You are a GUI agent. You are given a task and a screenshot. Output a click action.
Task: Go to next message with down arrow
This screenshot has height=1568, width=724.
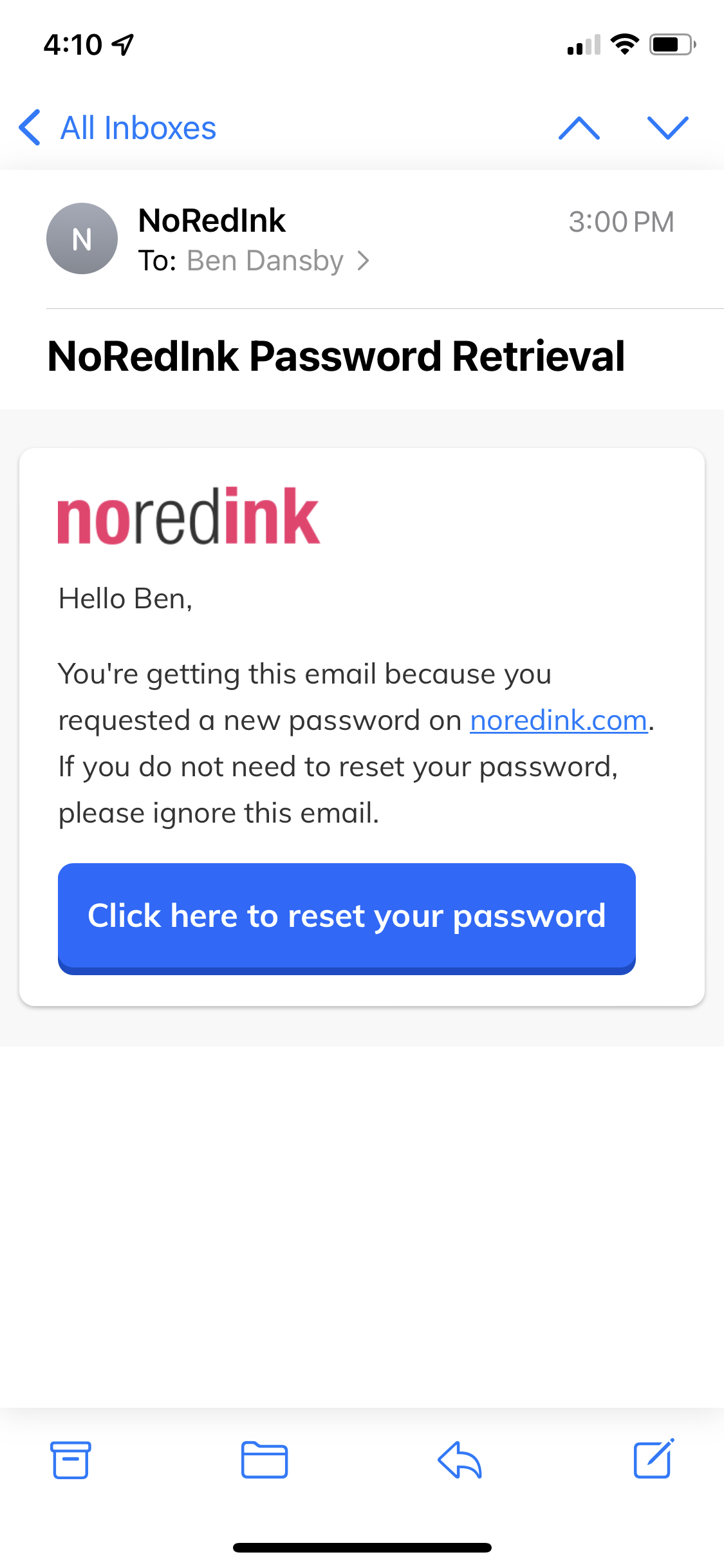coord(667,128)
